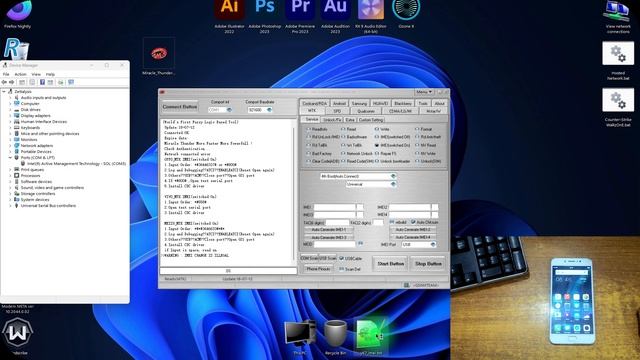Screen dimensions: 640x360
Task: Open the boot type (Auto Connect) dropdown
Action: point(393,176)
